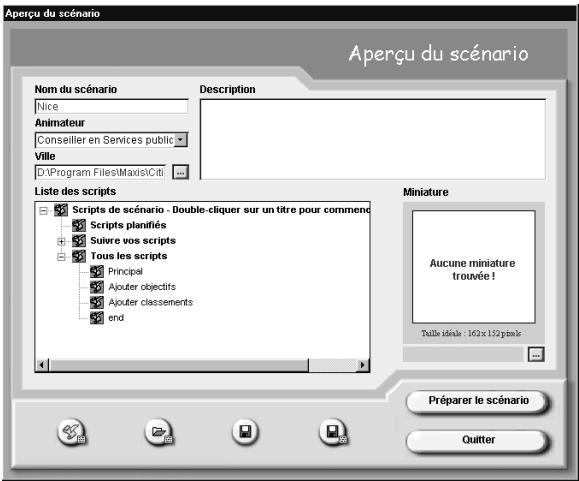Image resolution: width=579 pixels, height=481 pixels.
Task: Click the new scenario round button
Action: (x=71, y=432)
